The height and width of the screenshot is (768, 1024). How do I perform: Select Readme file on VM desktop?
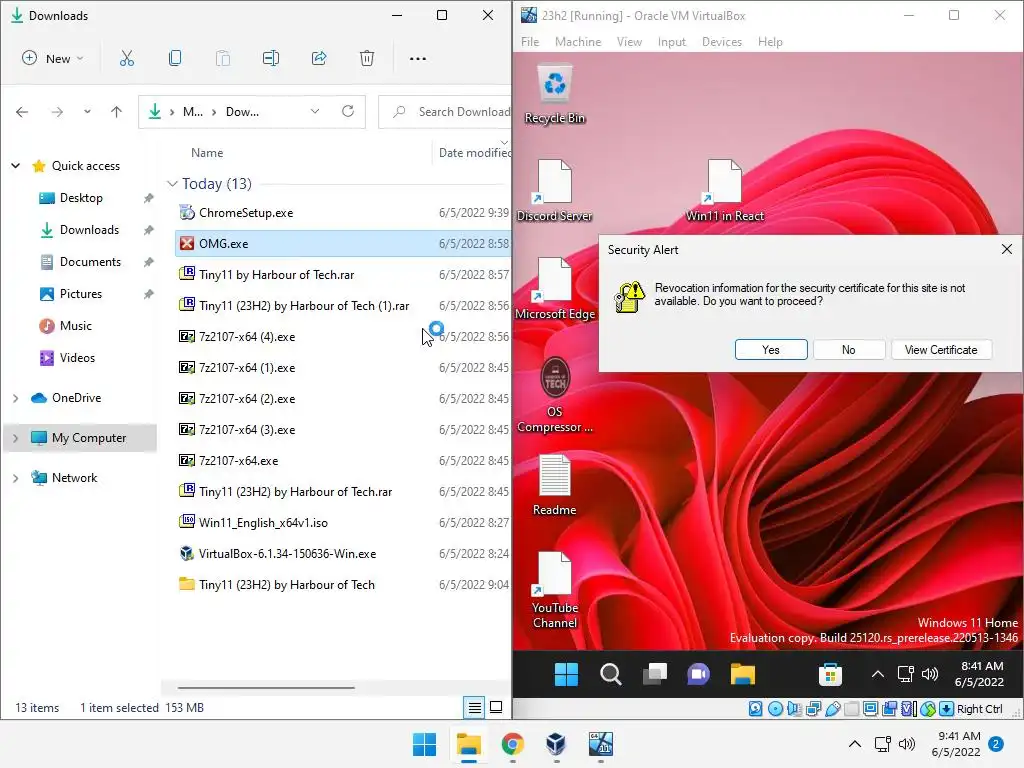(x=554, y=485)
